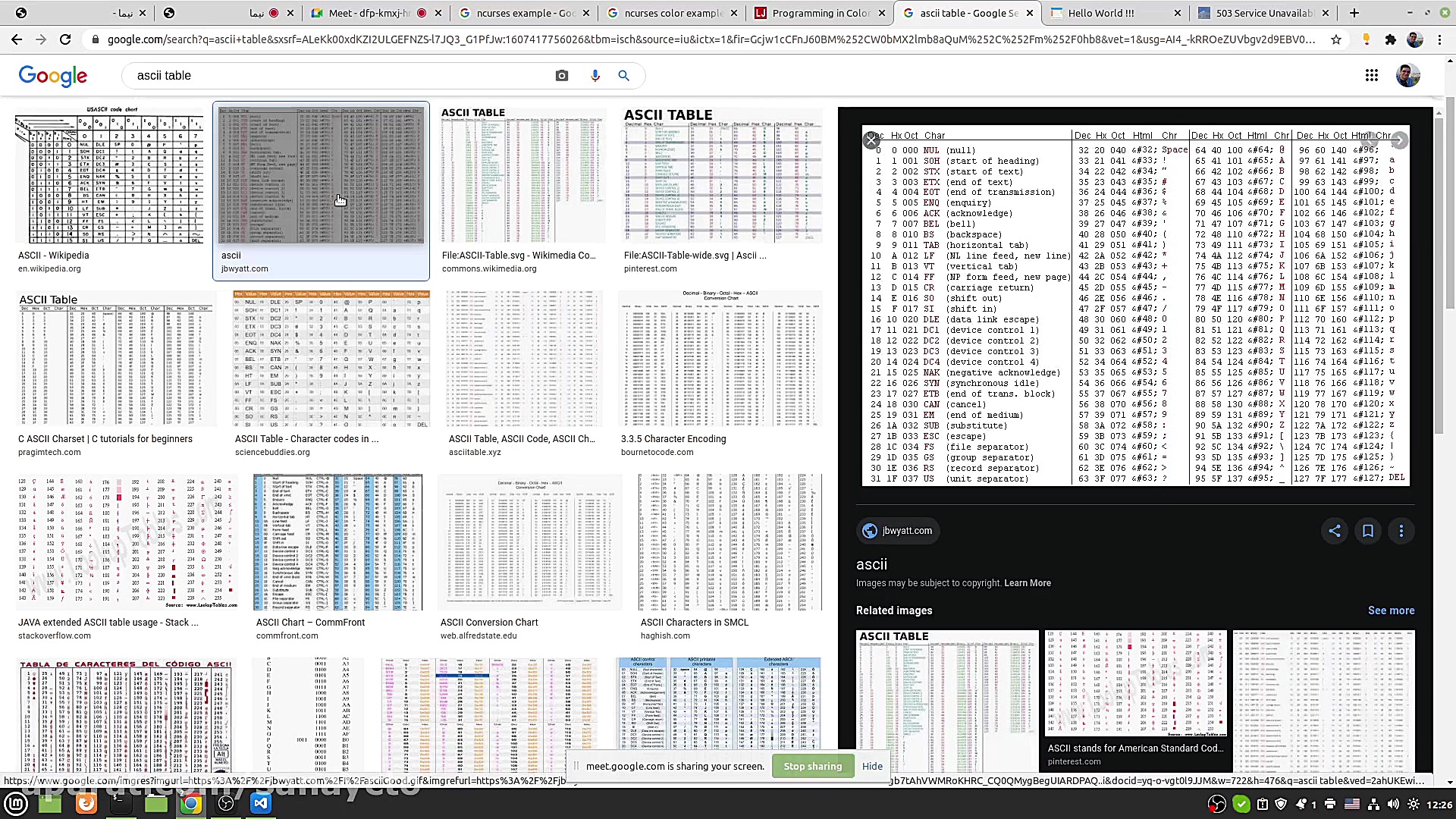Switch to the Programming in Color tab
This screenshot has width=1456, height=819.
click(x=821, y=13)
